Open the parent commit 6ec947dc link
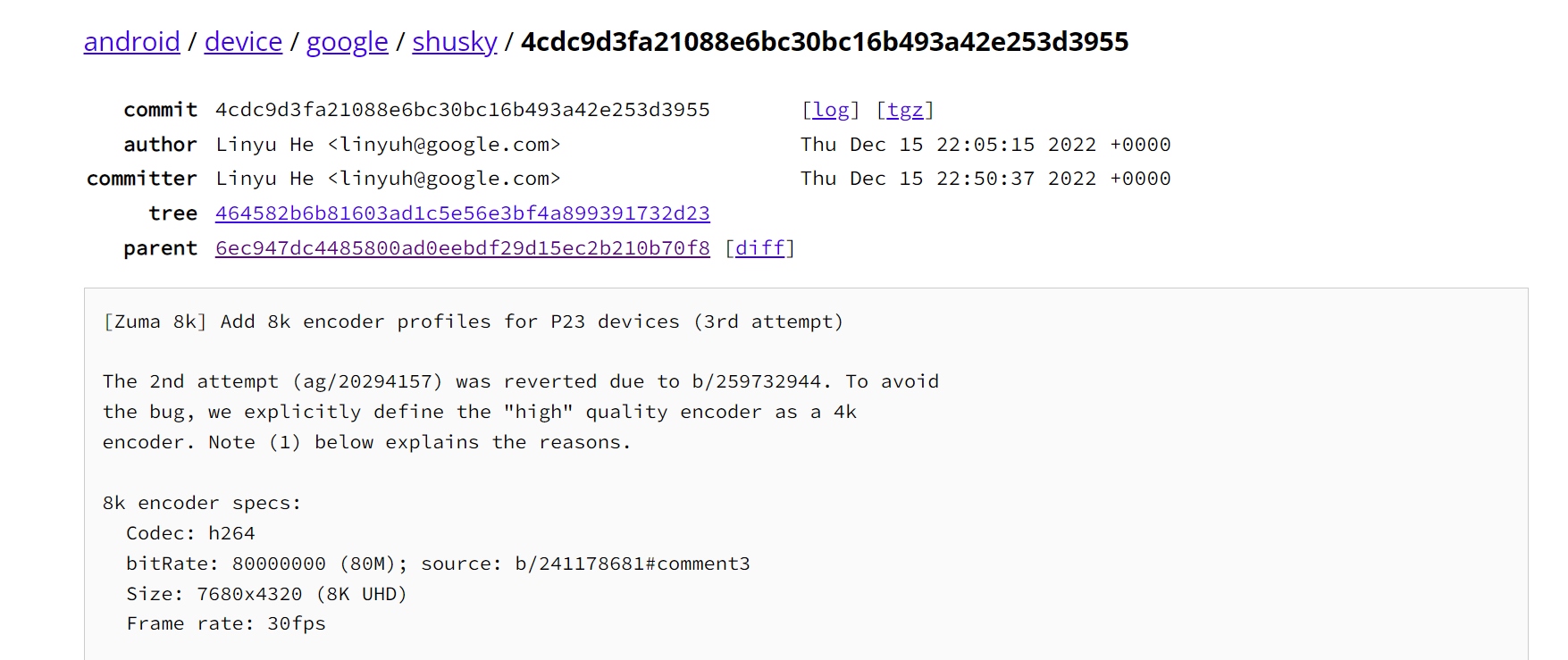This screenshot has height=660, width=1568. [462, 248]
